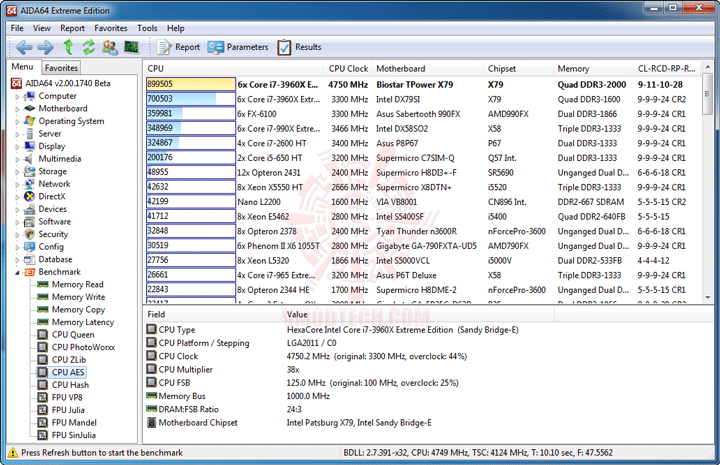The height and width of the screenshot is (465, 720).
Task: Select the Devices icon in tree
Action: pyautogui.click(x=29, y=209)
